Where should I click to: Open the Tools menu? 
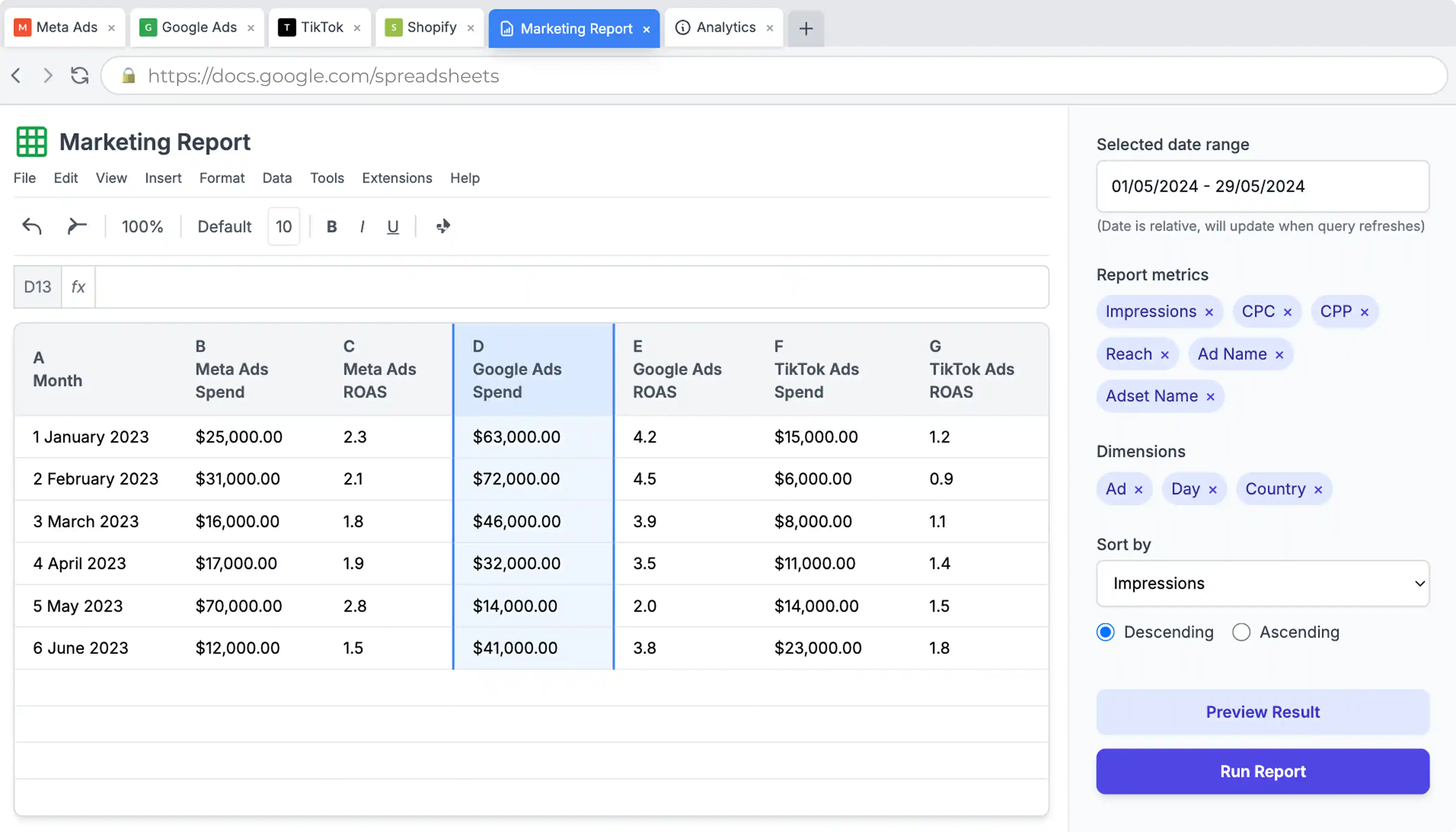click(327, 178)
